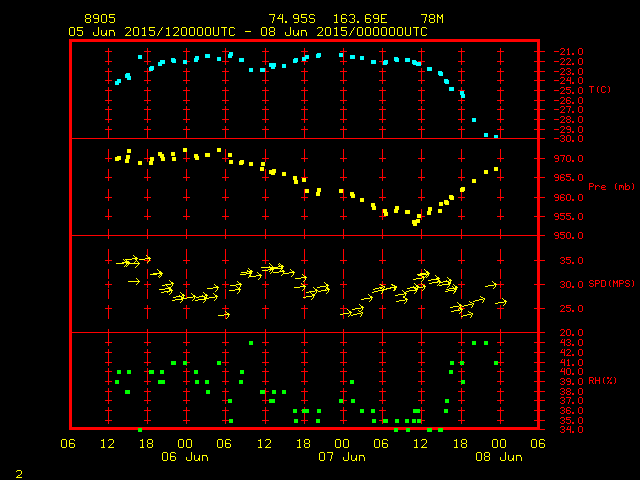This screenshot has width=640, height=480.
Task: Click the 06 Jun date label
Action: (x=185, y=457)
